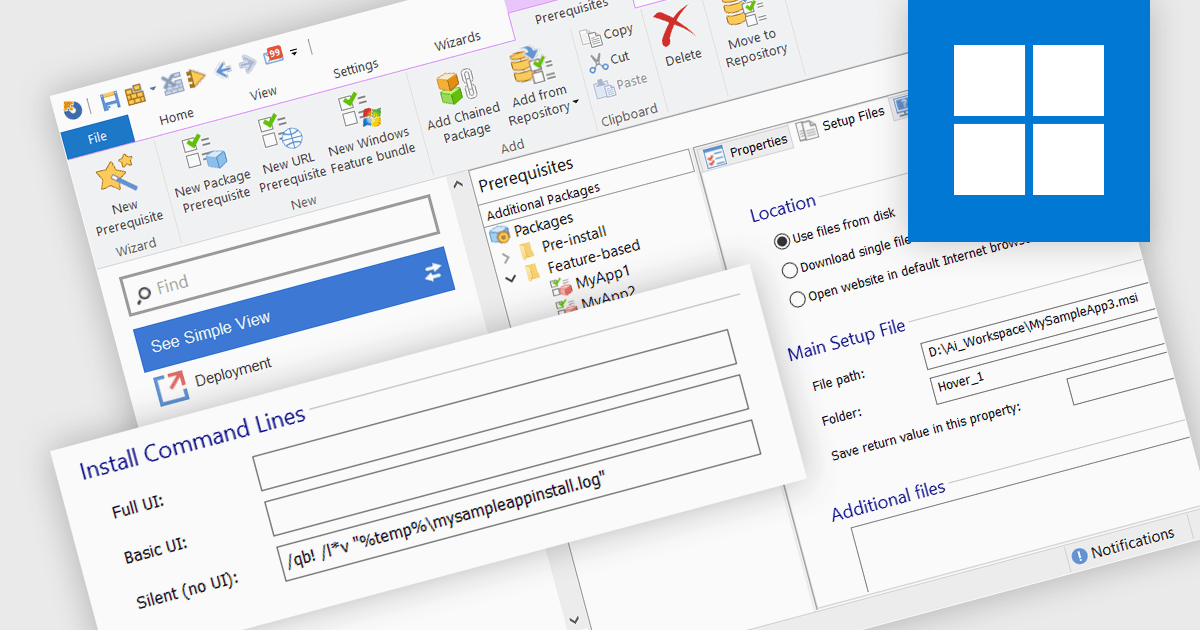Click the Build brick wall icon
The width and height of the screenshot is (1200, 630).
pyautogui.click(x=135, y=94)
